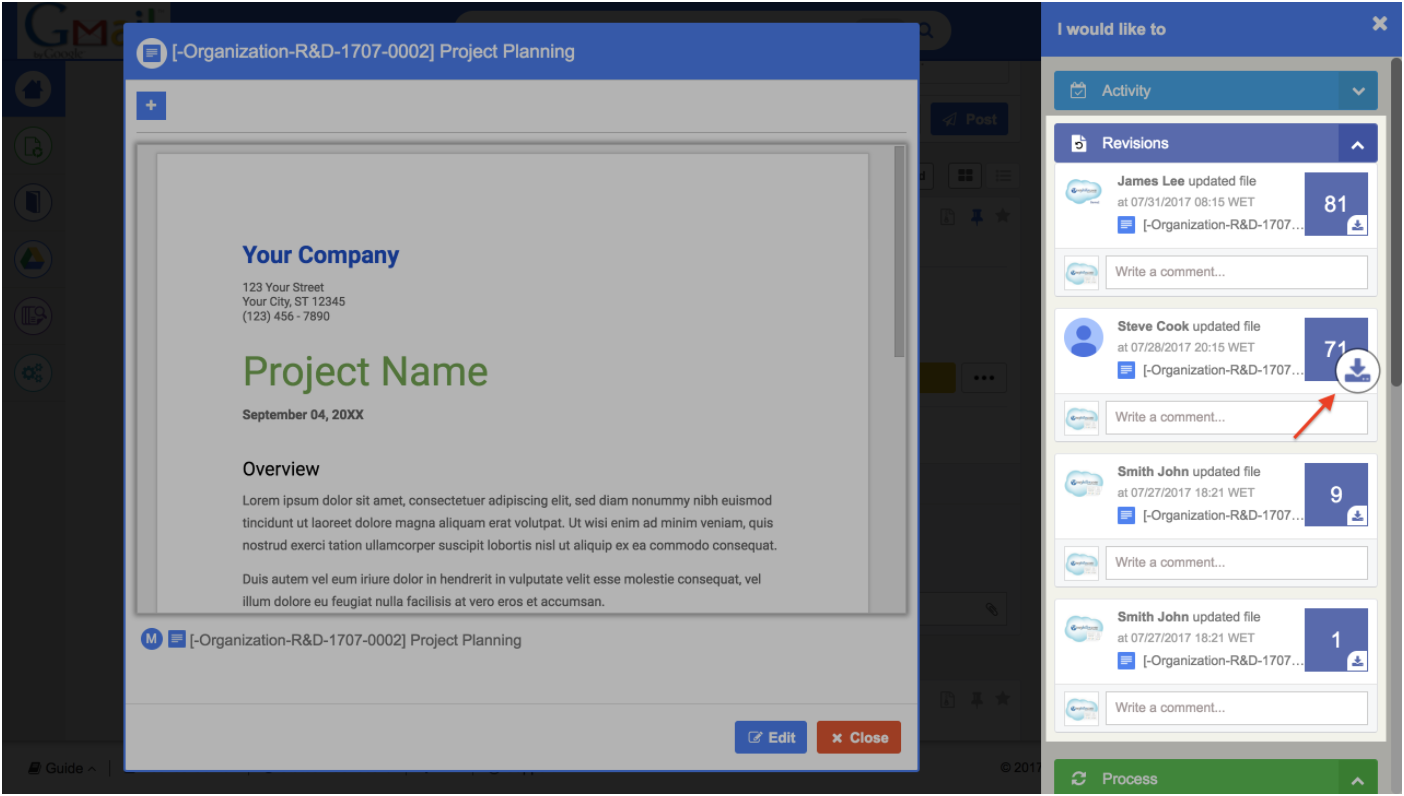This screenshot has width=1404, height=796.
Task: Click the Activity calendar icon
Action: 1078,91
